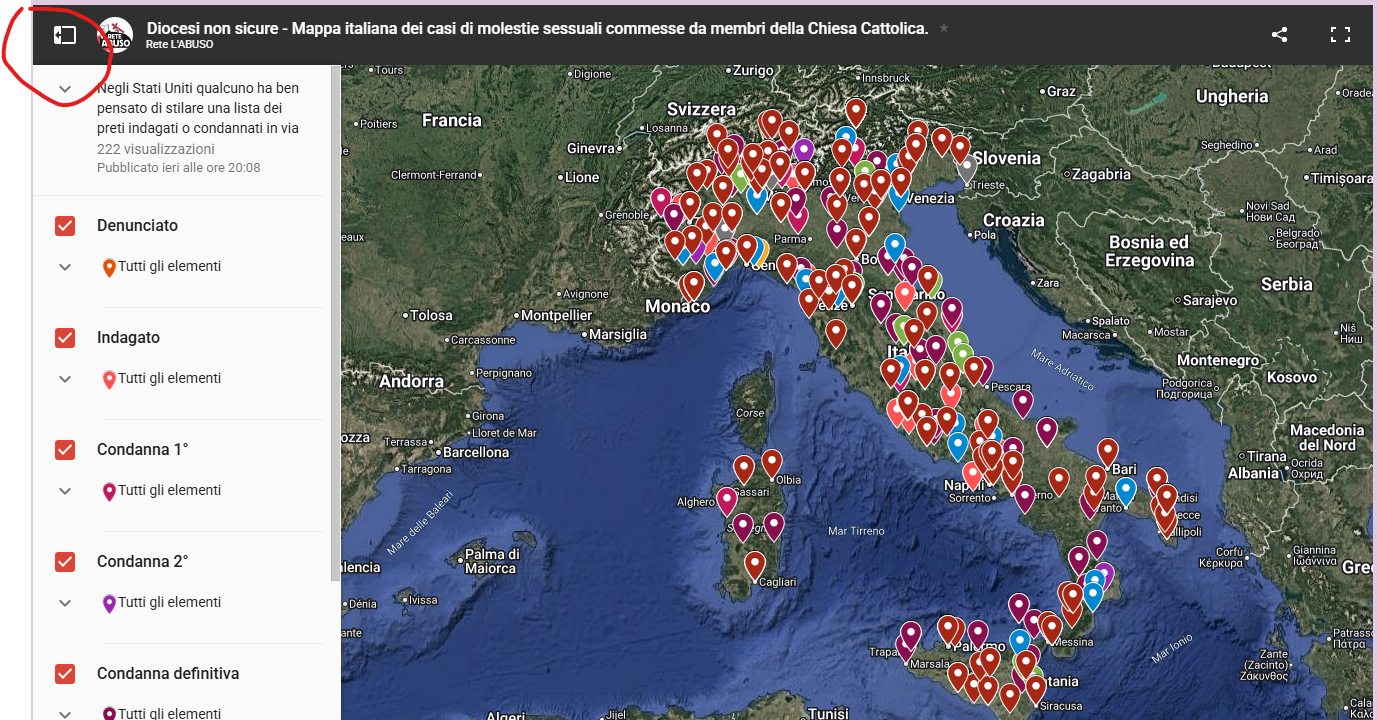Enter fullscreen map view
Screen dimensions: 1378x720
pos(1340,35)
